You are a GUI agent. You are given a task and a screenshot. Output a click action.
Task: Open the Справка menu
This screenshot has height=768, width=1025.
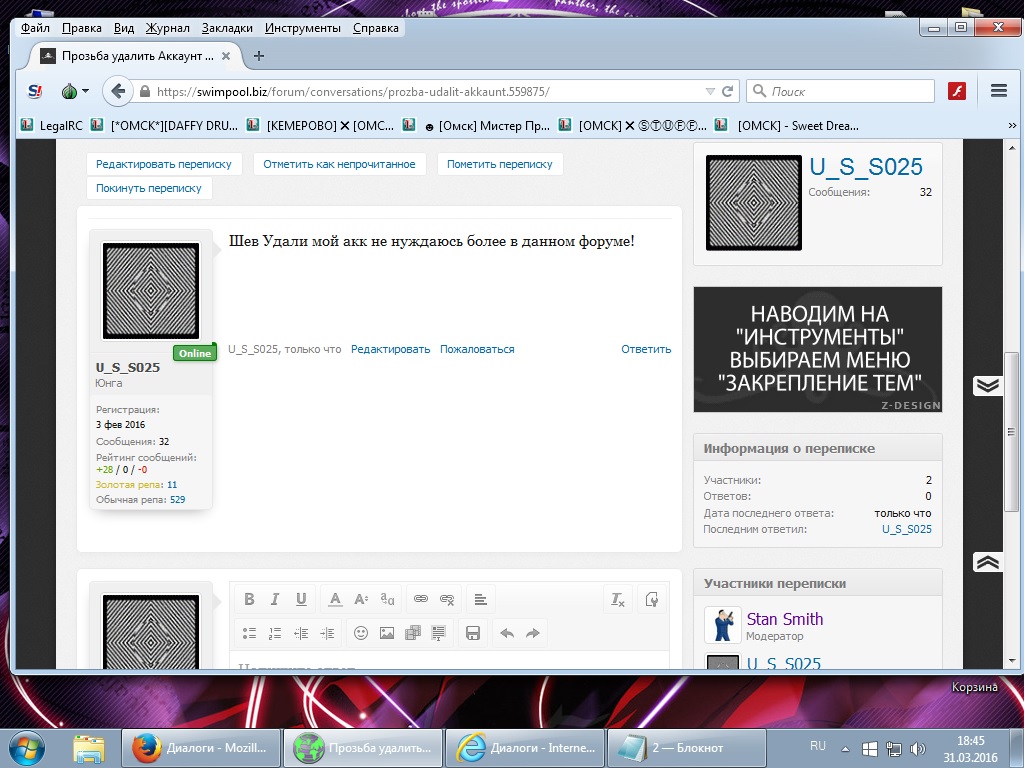click(x=376, y=28)
